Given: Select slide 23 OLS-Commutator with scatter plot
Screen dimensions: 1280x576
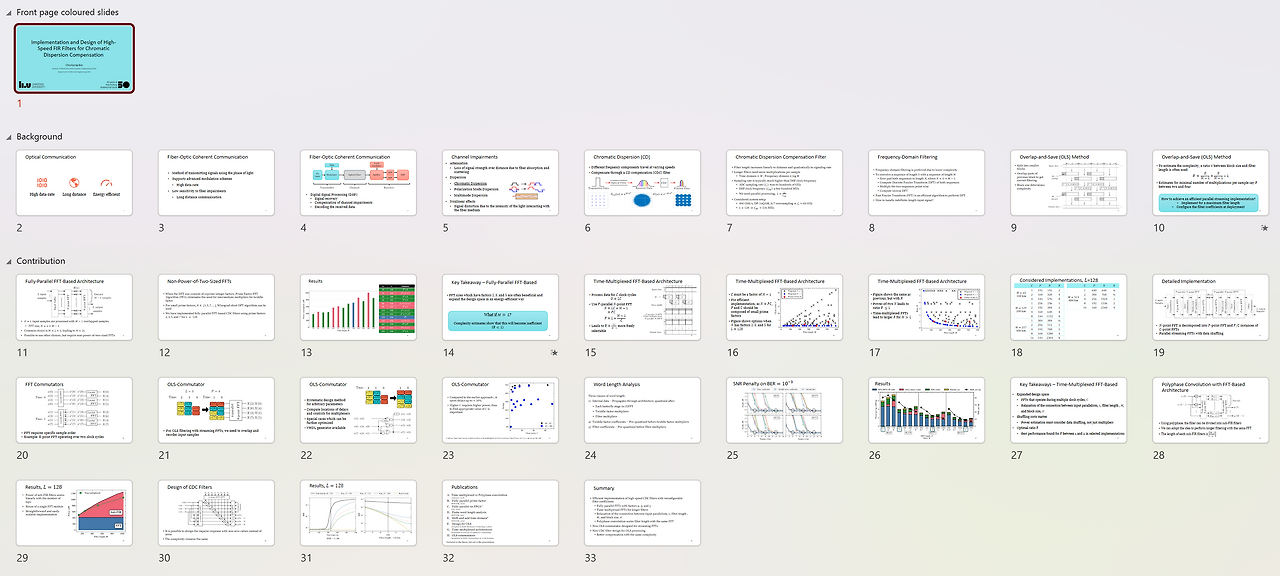Looking at the screenshot, I should pyautogui.click(x=501, y=410).
